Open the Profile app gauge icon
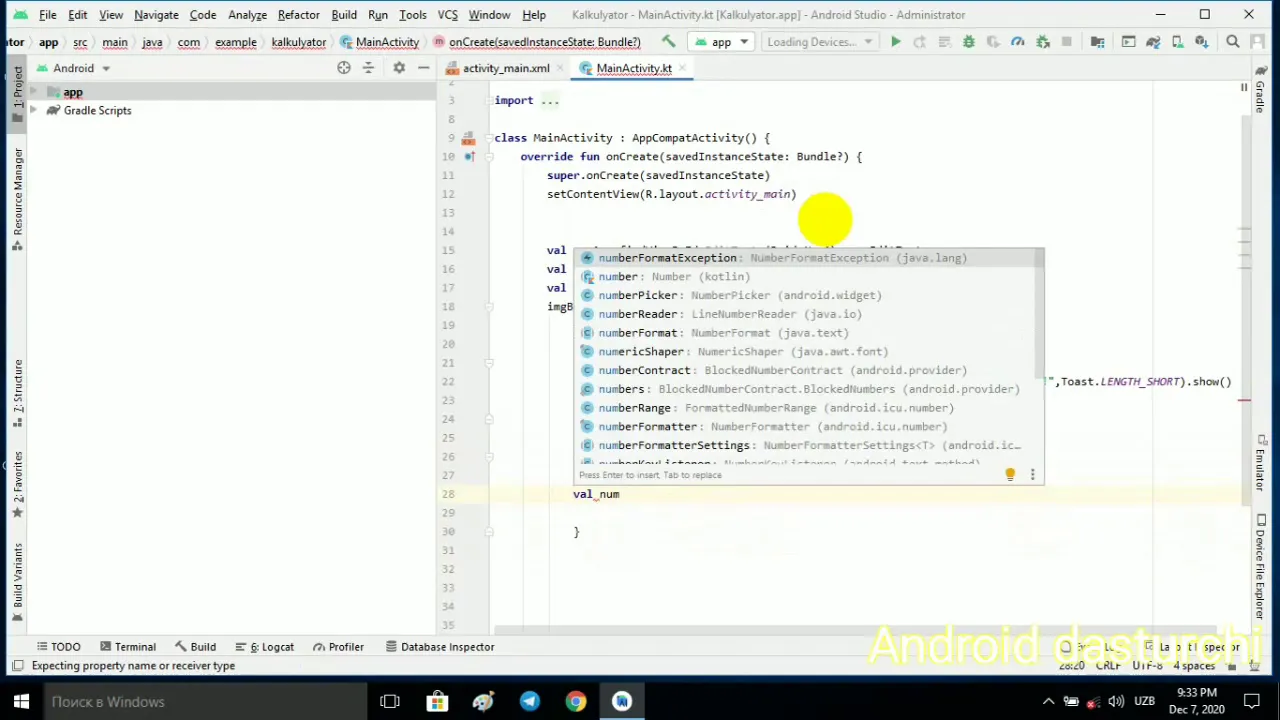Image resolution: width=1280 pixels, height=720 pixels. pos(1017,42)
